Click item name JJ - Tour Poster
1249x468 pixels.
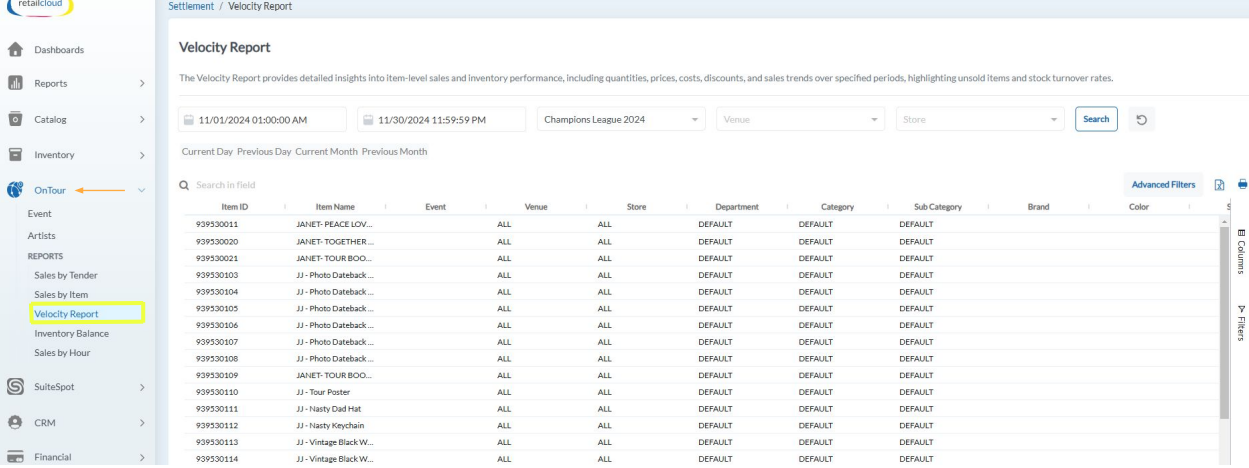[323, 392]
